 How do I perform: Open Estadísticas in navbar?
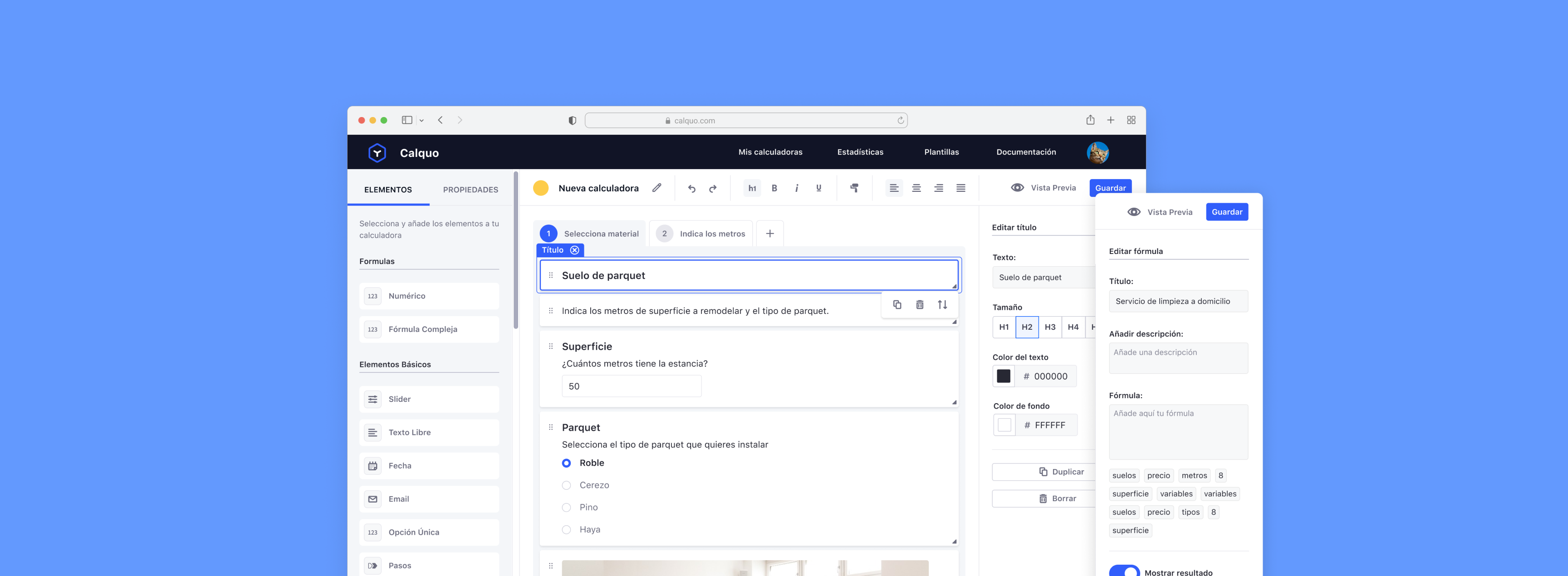coord(860,152)
